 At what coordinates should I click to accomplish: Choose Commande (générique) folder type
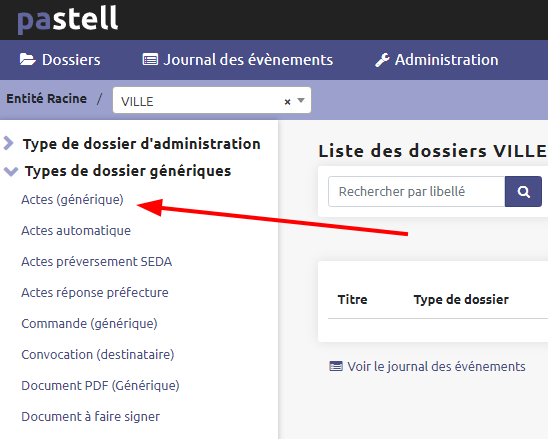click(x=89, y=324)
